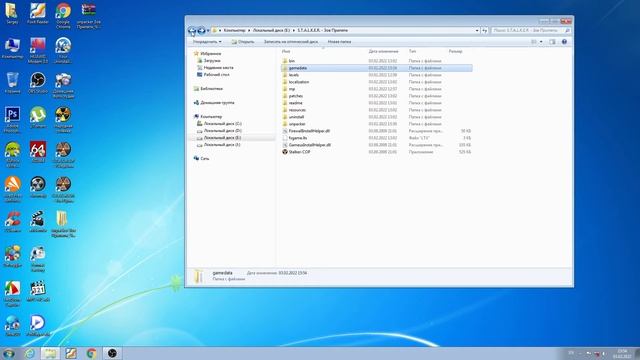Open Компьютер desktop icon
Viewport: 640px width, 360px height.
(x=12, y=48)
